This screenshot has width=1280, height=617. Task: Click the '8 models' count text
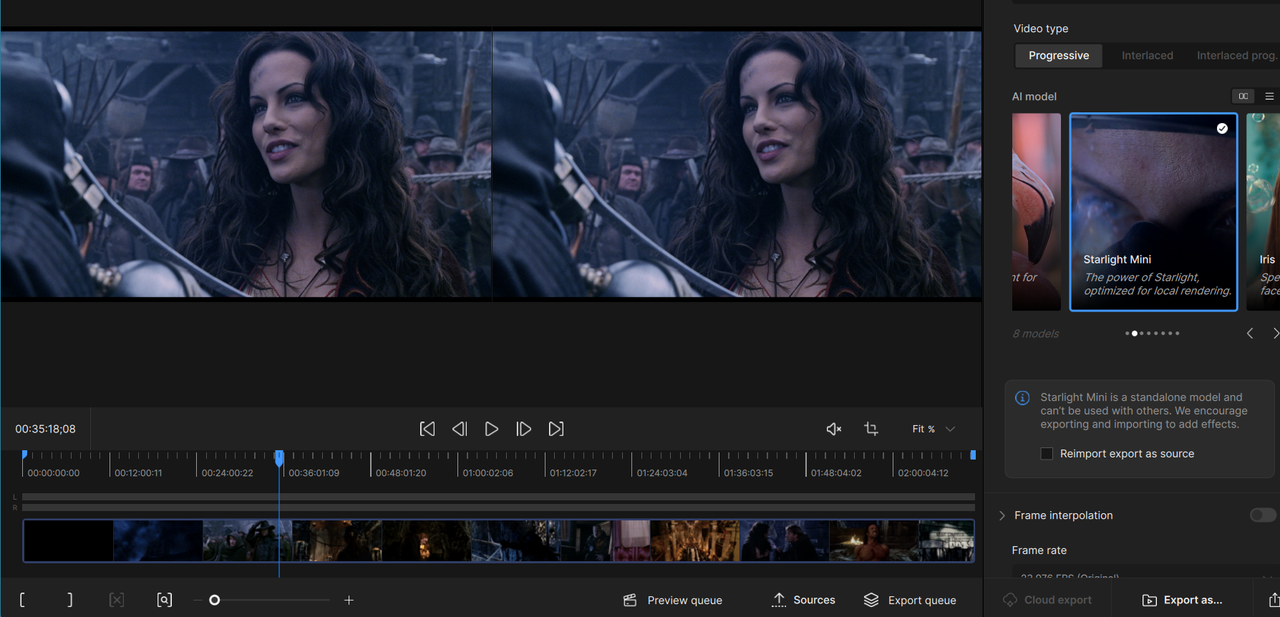pos(1035,333)
